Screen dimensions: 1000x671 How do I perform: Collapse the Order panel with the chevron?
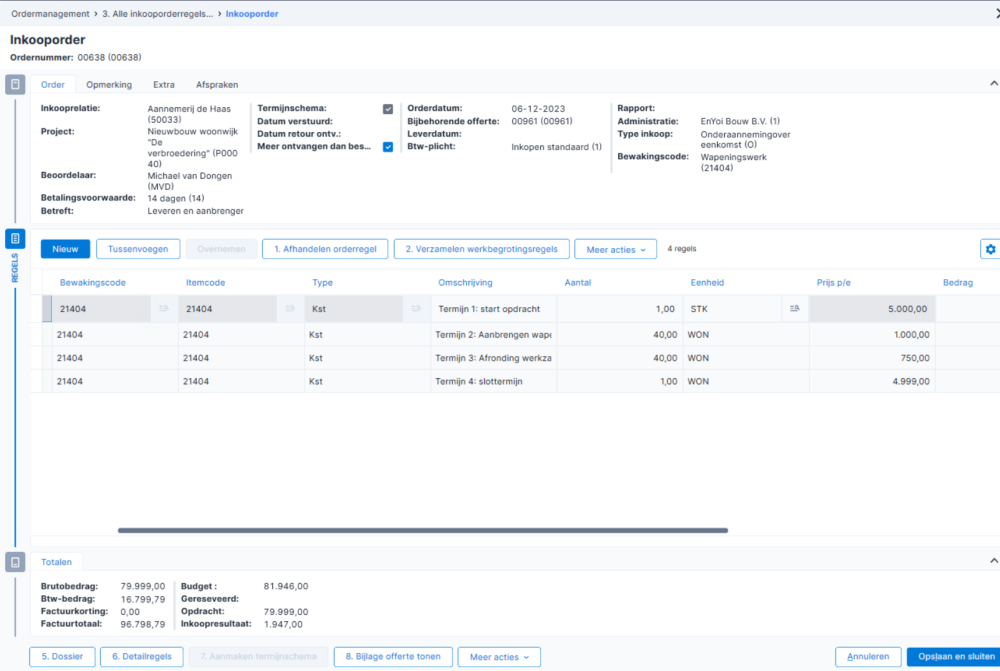994,84
